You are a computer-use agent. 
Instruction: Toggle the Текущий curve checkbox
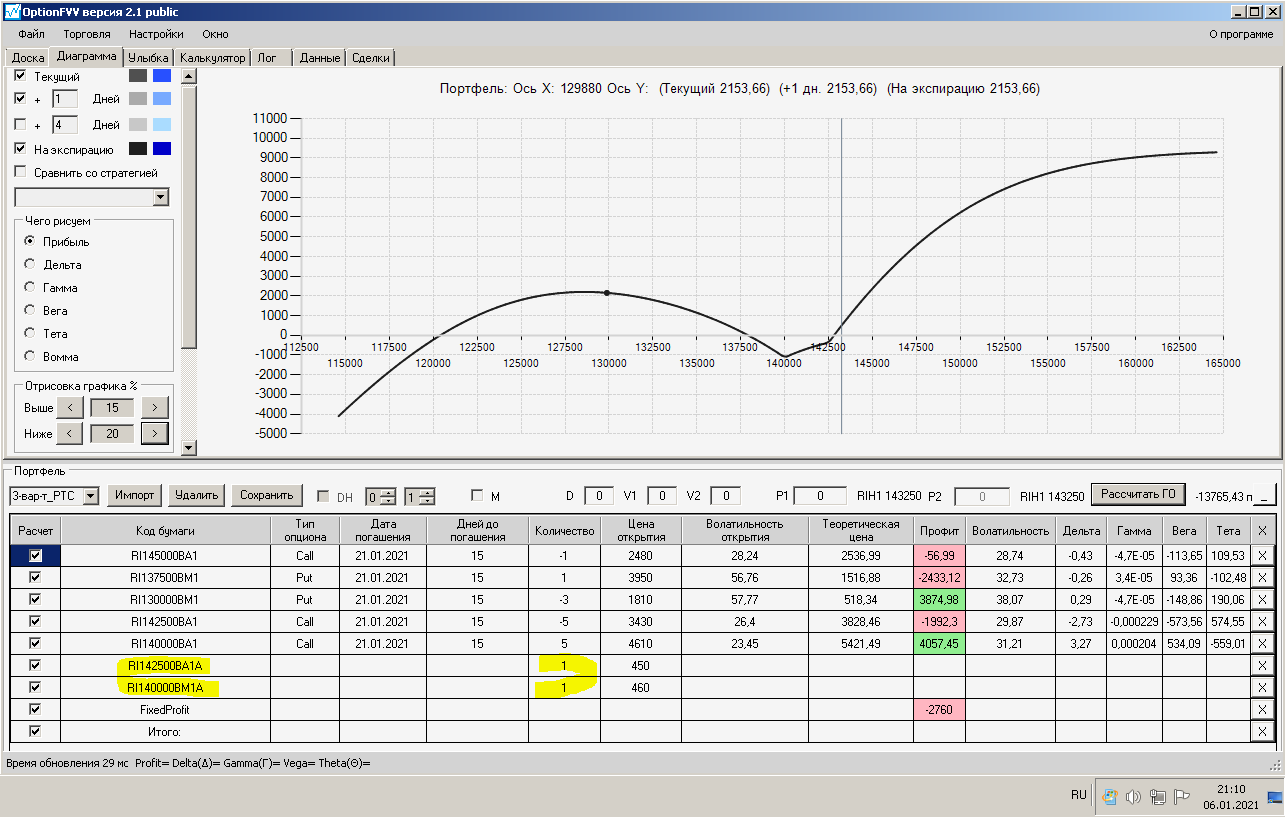coord(20,76)
